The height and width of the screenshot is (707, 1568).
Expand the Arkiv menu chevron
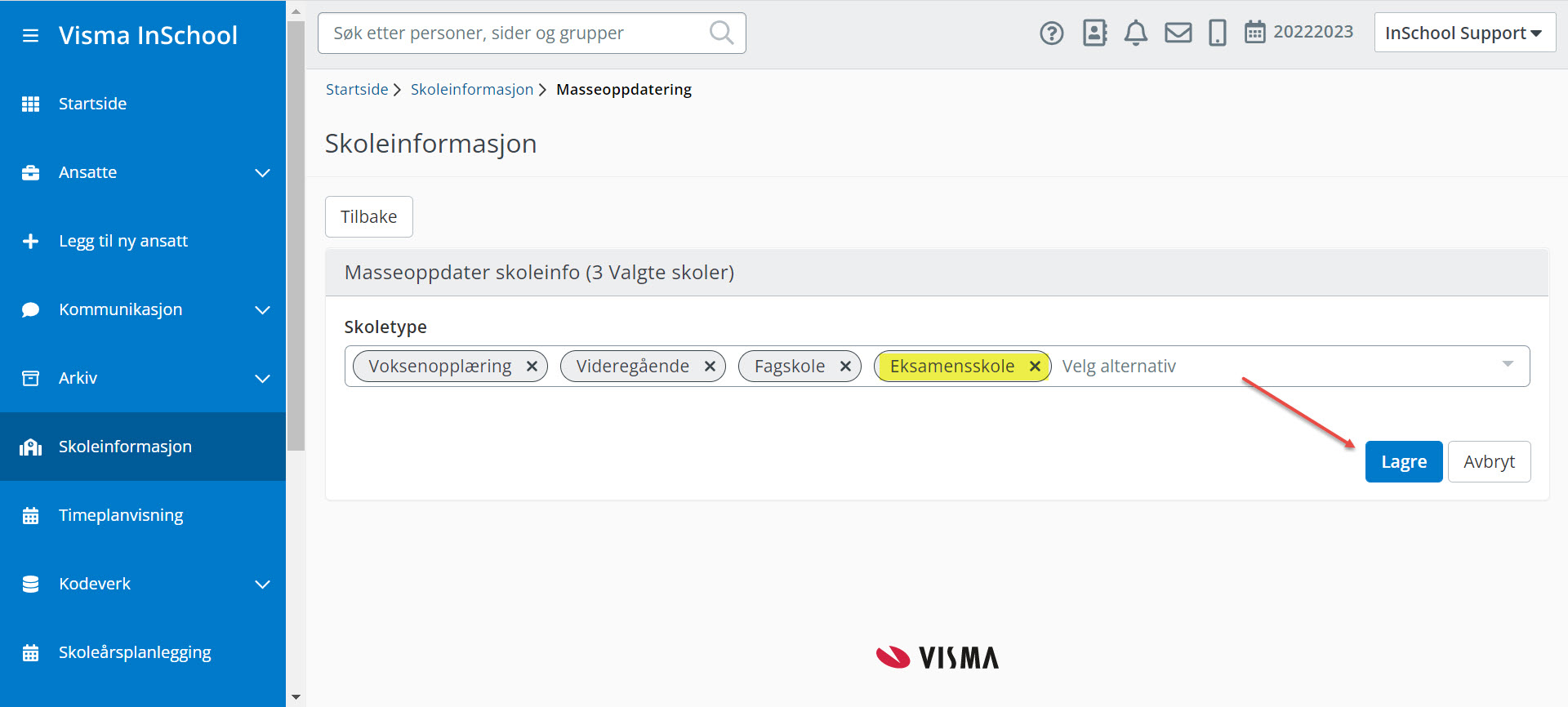262,379
